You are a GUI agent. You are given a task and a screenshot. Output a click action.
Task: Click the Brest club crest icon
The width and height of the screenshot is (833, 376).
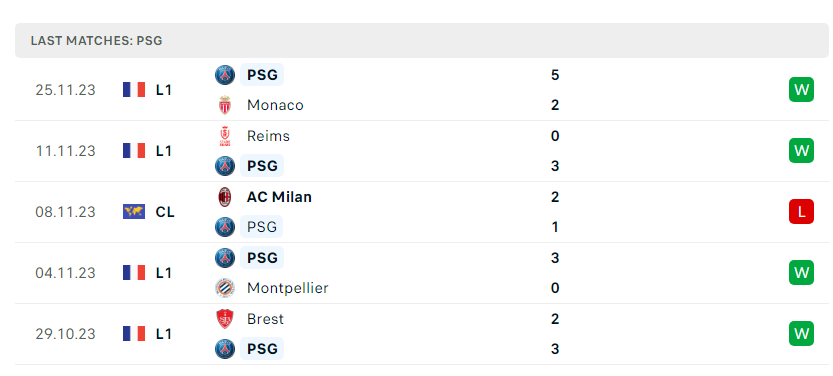225,319
